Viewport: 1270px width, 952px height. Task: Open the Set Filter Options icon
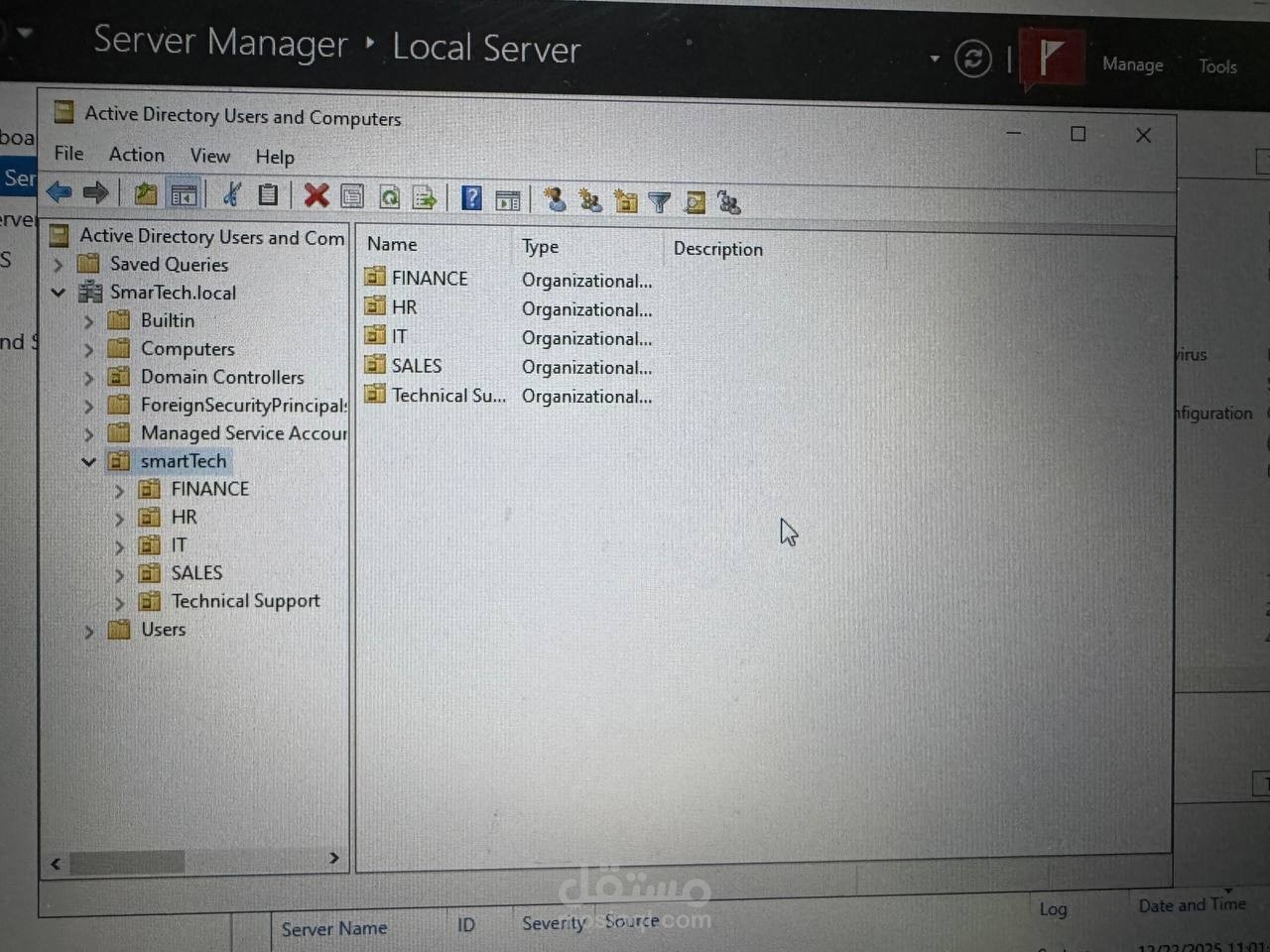pyautogui.click(x=659, y=201)
